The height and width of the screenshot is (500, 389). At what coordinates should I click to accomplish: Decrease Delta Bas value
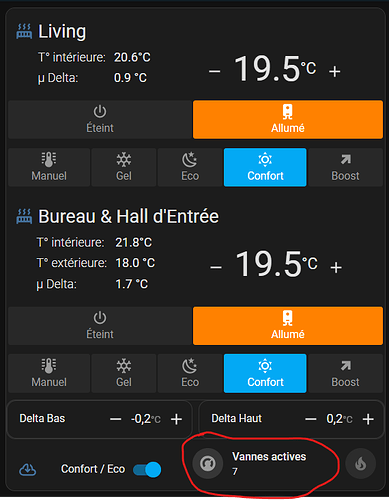click(x=116, y=419)
